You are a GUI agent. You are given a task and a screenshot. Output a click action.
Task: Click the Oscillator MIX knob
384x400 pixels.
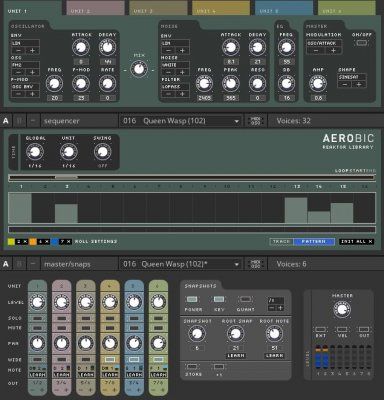pos(139,70)
